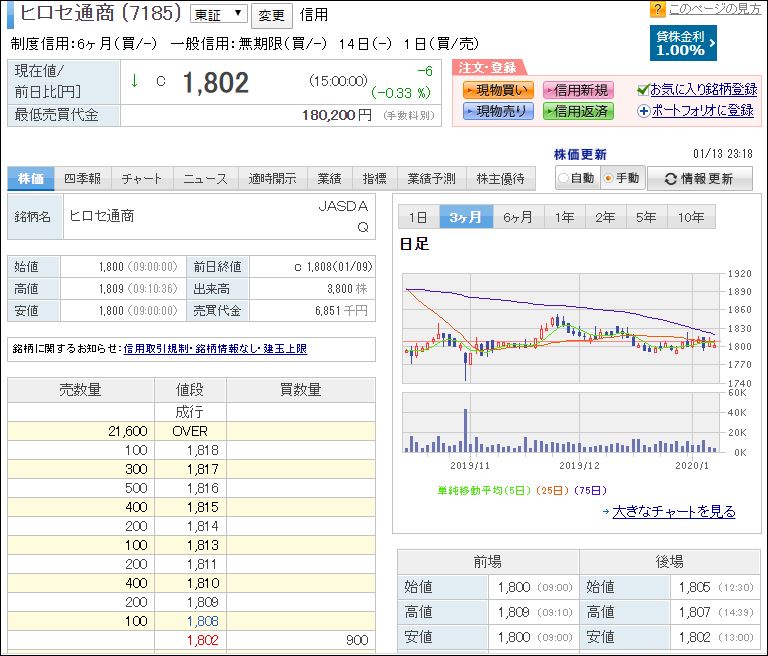Viewport: 768px width, 656px height.
Task: Select the 5年 chart period
Action: click(647, 217)
